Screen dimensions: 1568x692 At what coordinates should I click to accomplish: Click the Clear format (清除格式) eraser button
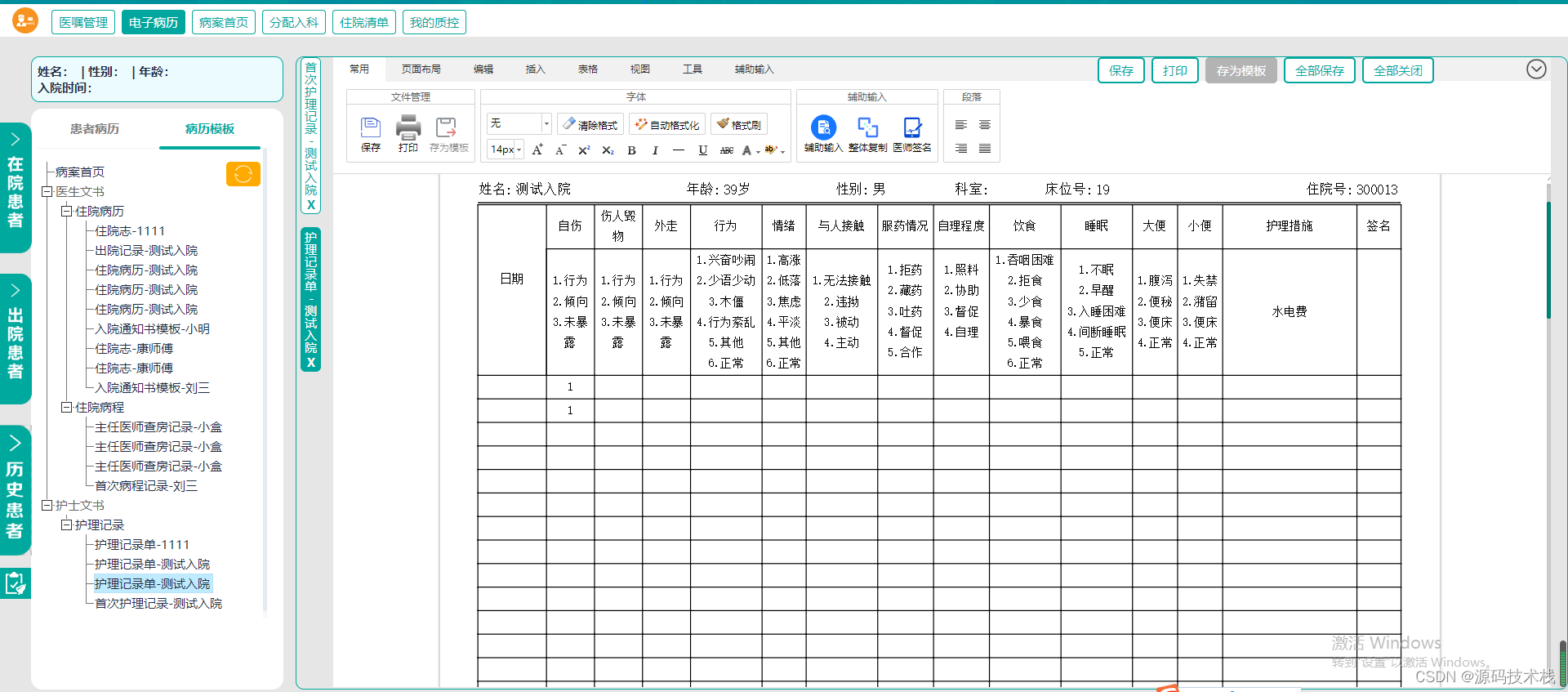[x=590, y=124]
